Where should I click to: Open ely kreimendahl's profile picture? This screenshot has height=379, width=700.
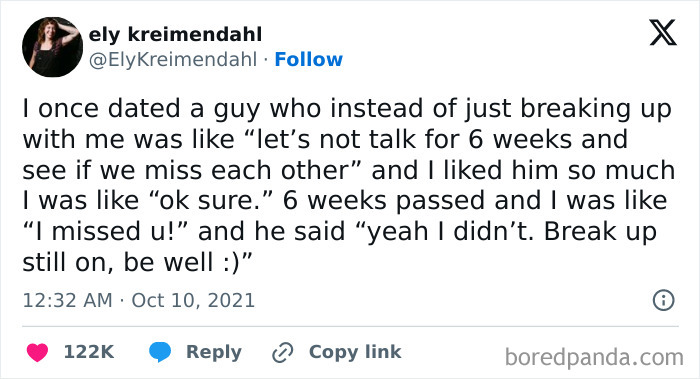point(52,47)
